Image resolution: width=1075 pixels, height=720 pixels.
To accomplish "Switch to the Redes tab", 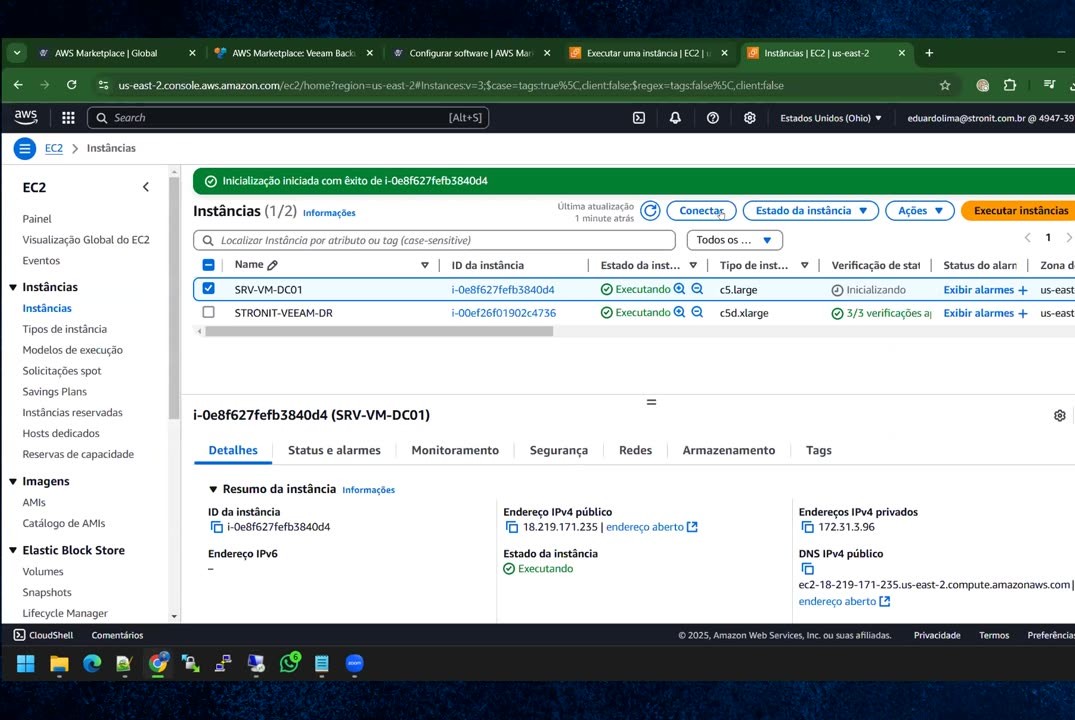I will point(636,451).
